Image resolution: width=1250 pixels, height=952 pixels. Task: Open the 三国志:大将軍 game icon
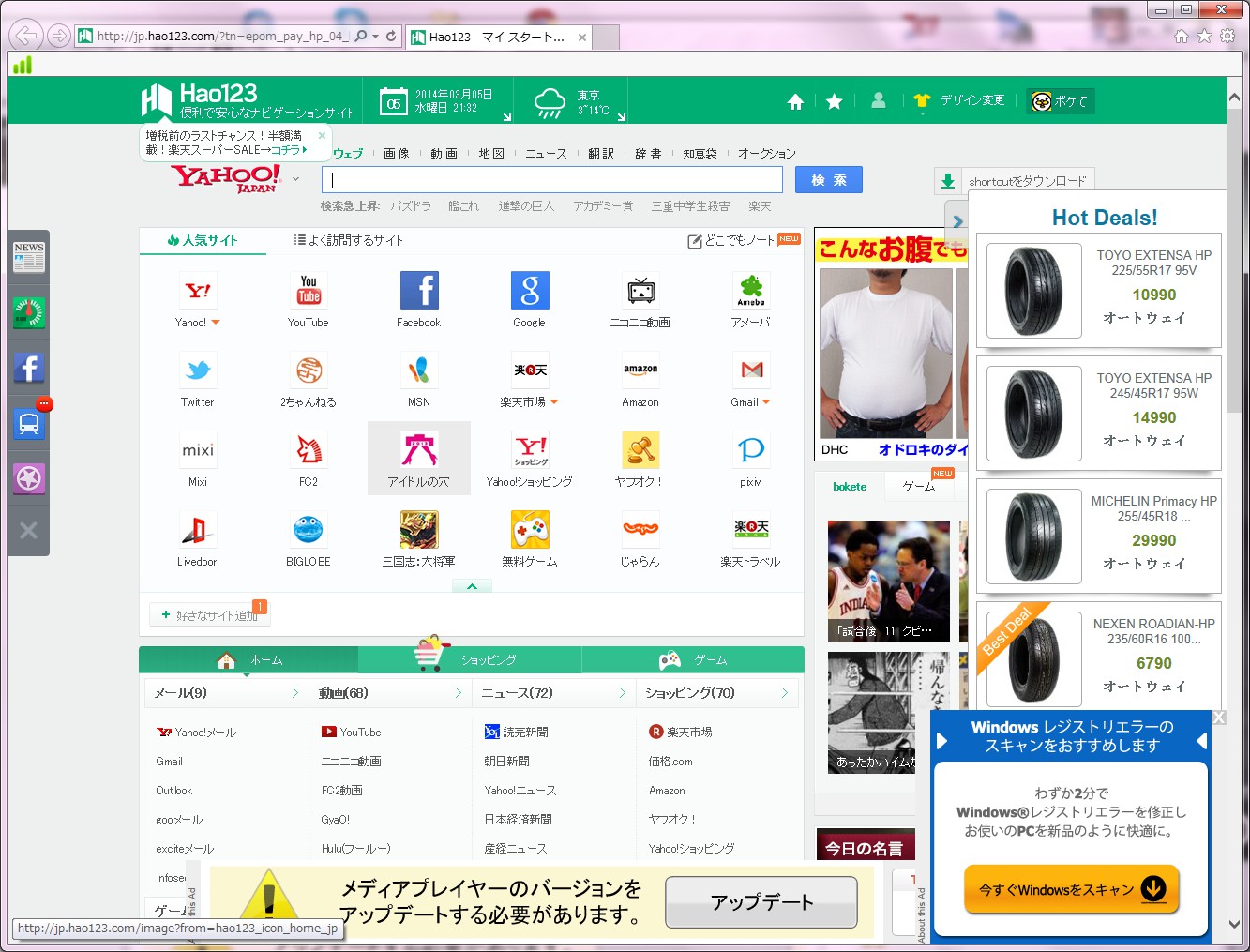coord(419,530)
